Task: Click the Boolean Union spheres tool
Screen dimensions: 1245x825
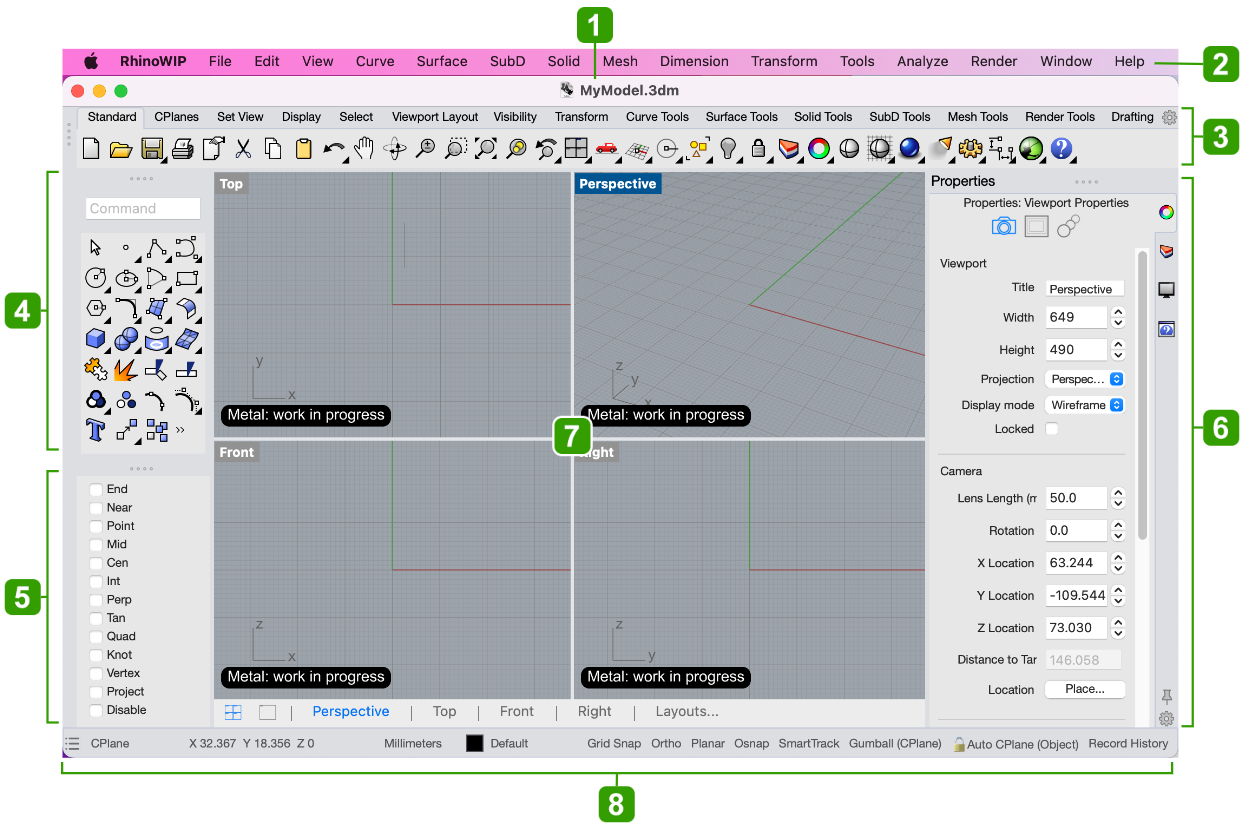Action: click(126, 339)
